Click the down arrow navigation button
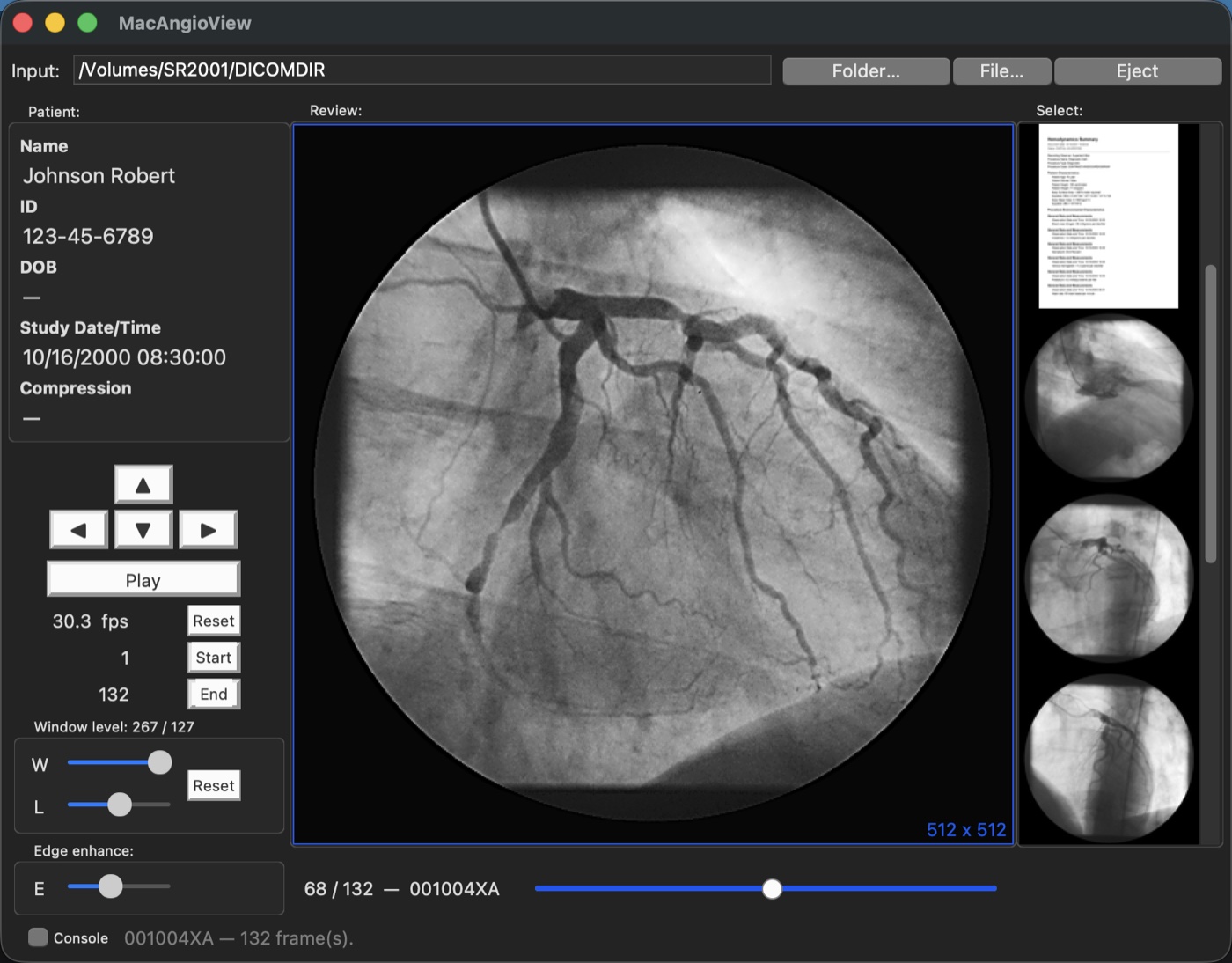The width and height of the screenshot is (1232, 963). (143, 530)
